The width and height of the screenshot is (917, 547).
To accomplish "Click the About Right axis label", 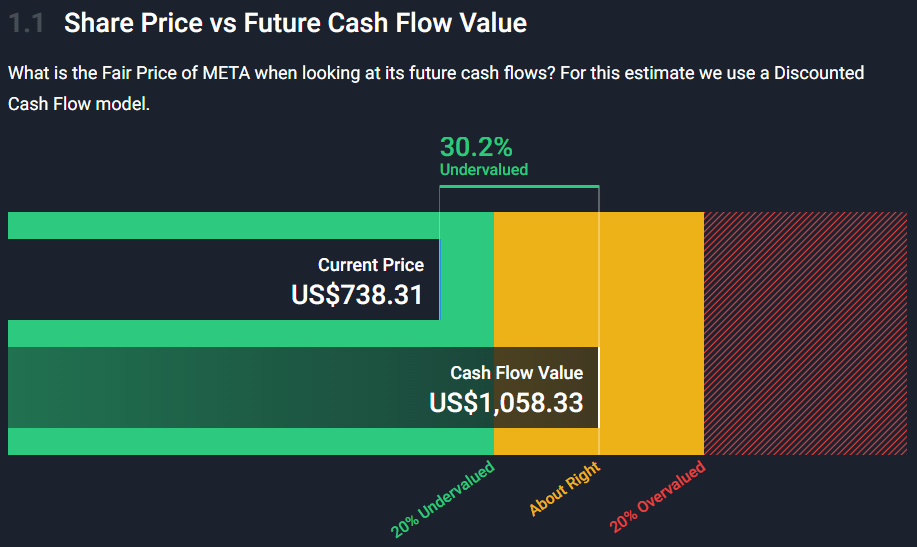I will click(564, 489).
